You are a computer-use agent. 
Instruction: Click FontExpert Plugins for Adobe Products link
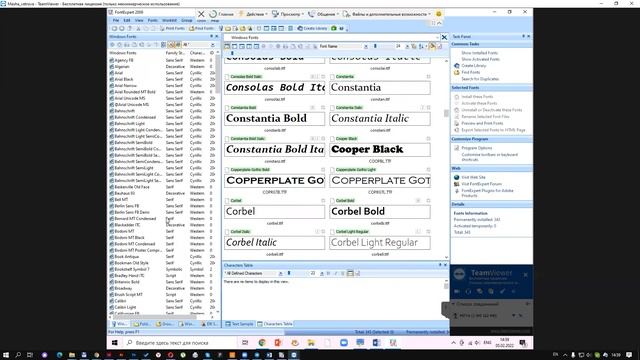[x=487, y=193]
